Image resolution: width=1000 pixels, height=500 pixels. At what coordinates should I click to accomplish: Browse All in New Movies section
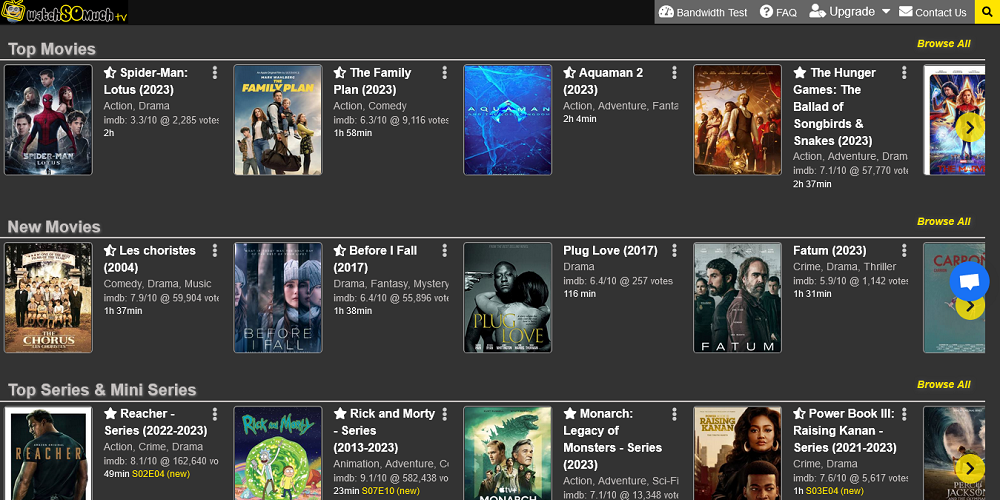point(944,221)
